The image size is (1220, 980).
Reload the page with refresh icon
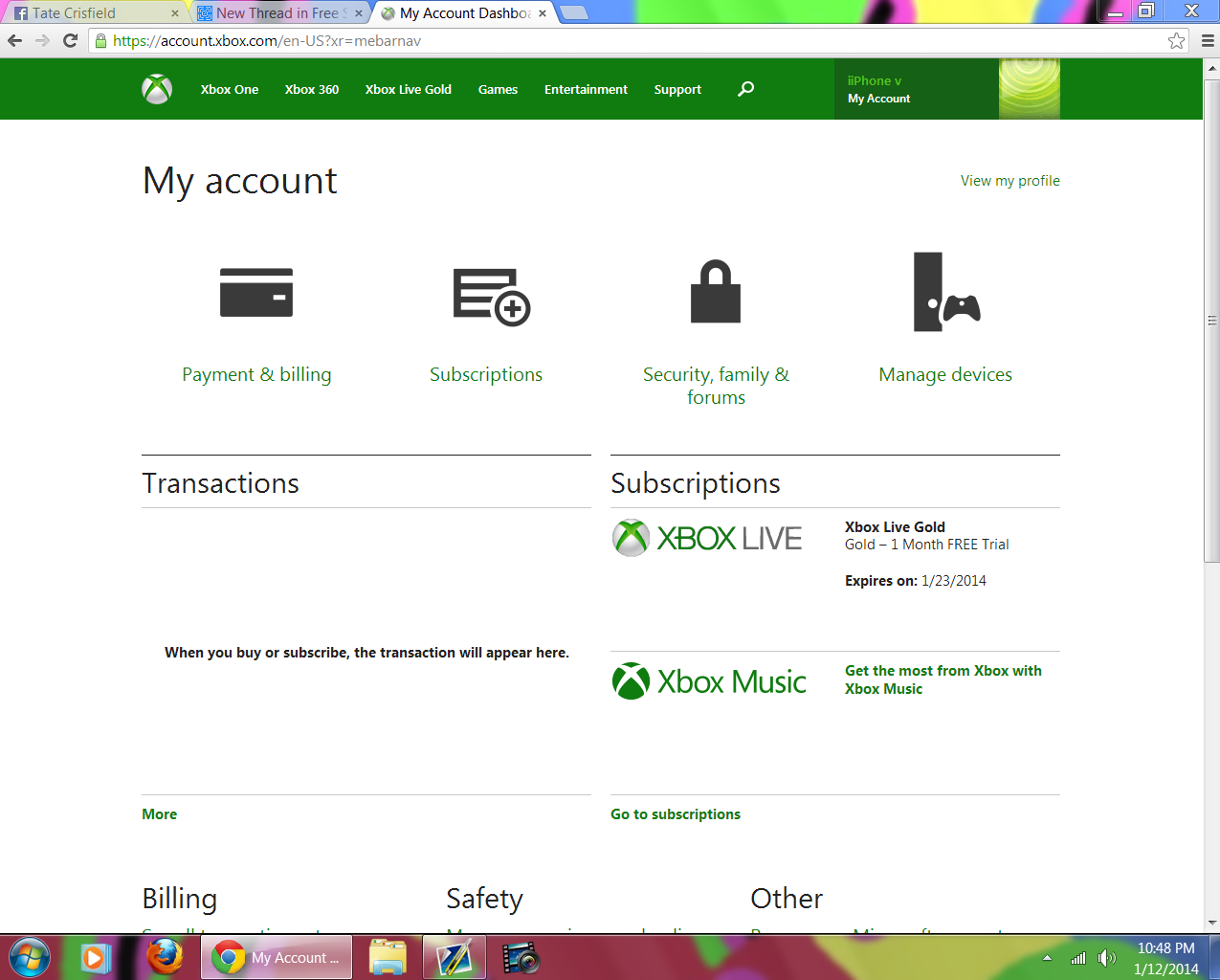point(70,40)
